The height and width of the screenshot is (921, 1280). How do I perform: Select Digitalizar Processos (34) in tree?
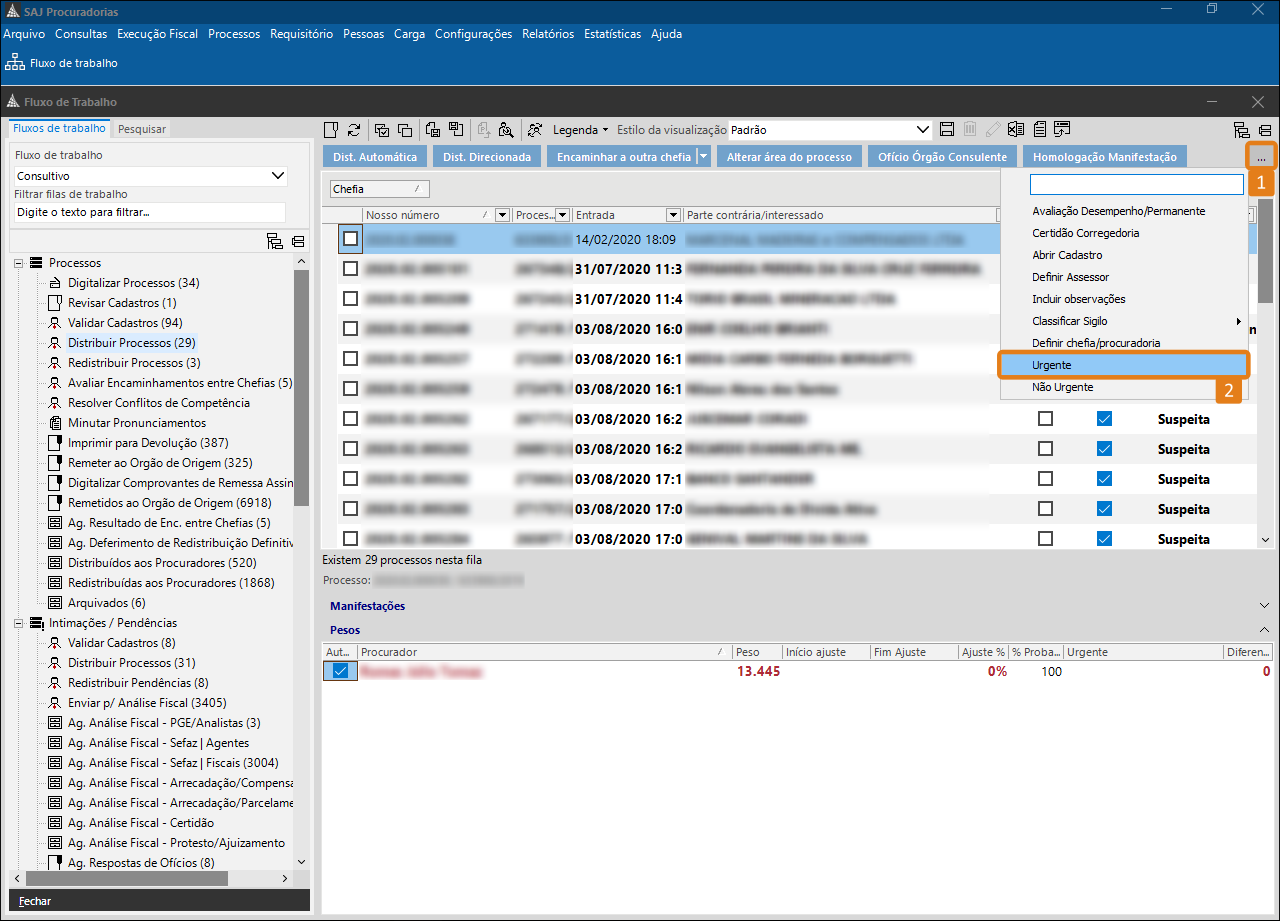tap(133, 283)
